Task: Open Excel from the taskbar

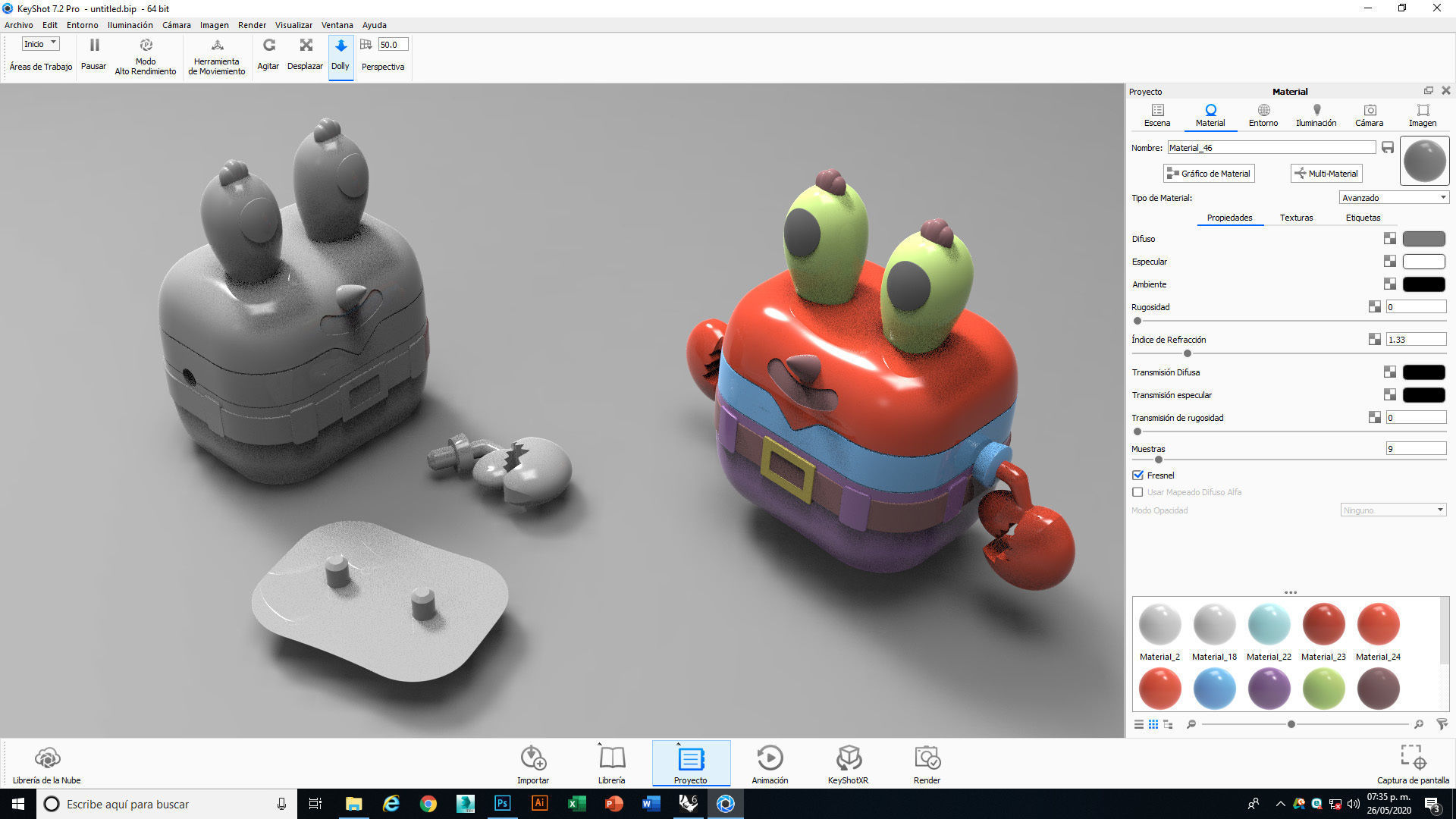Action: (x=576, y=804)
